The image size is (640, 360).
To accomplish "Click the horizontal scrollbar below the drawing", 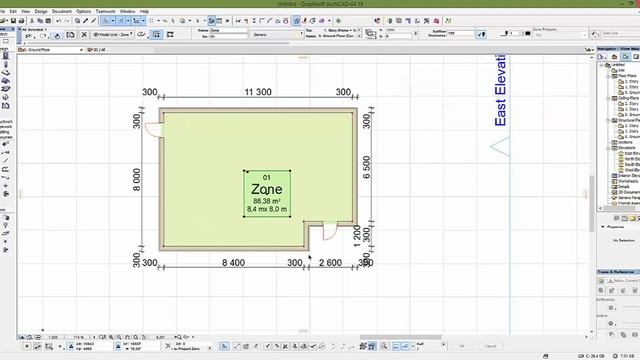I will coord(400,337).
